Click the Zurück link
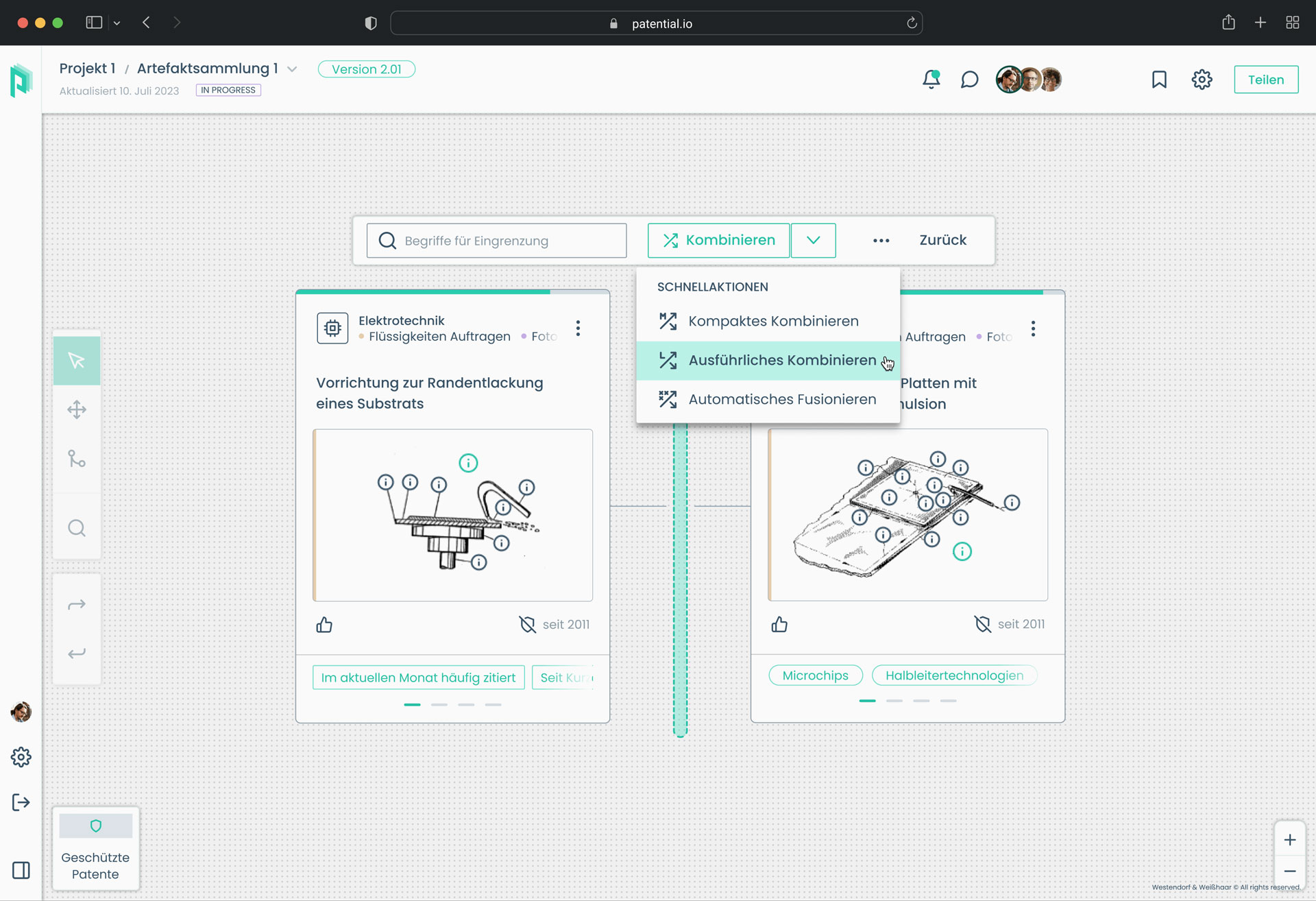 (942, 240)
